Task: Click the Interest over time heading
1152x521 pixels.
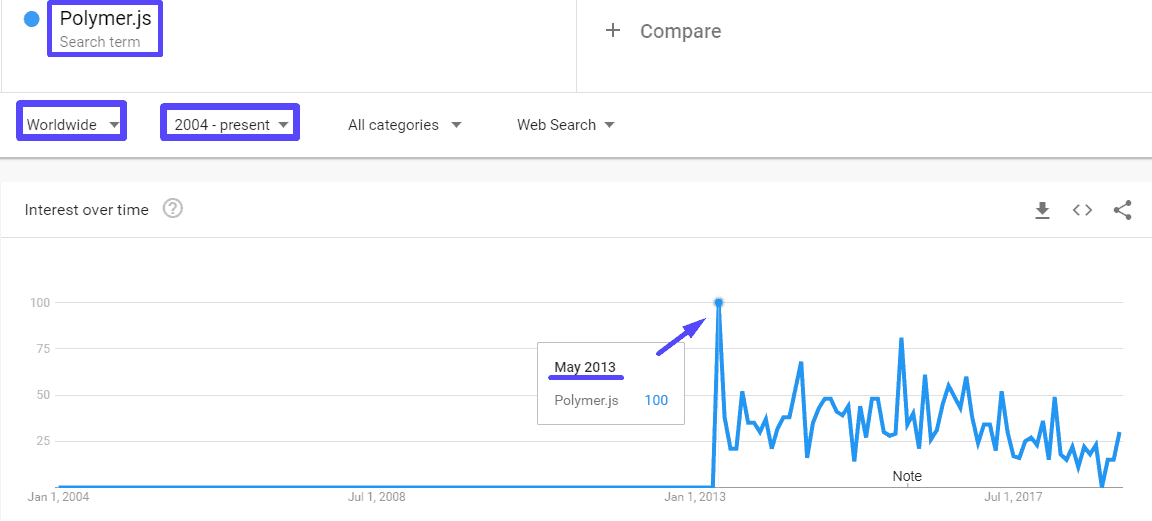Action: pyautogui.click(x=87, y=210)
